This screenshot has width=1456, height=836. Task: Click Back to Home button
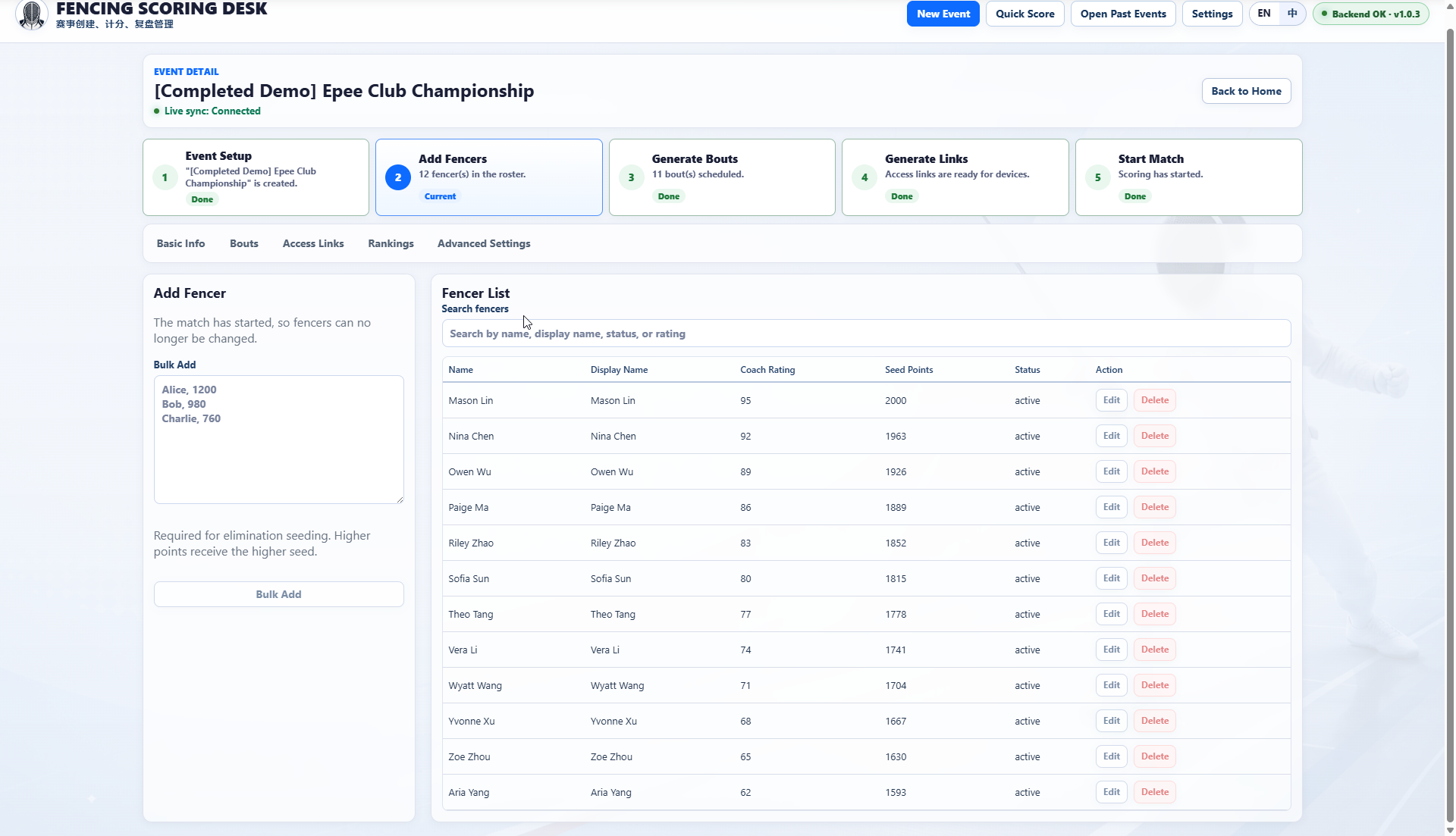1246,91
